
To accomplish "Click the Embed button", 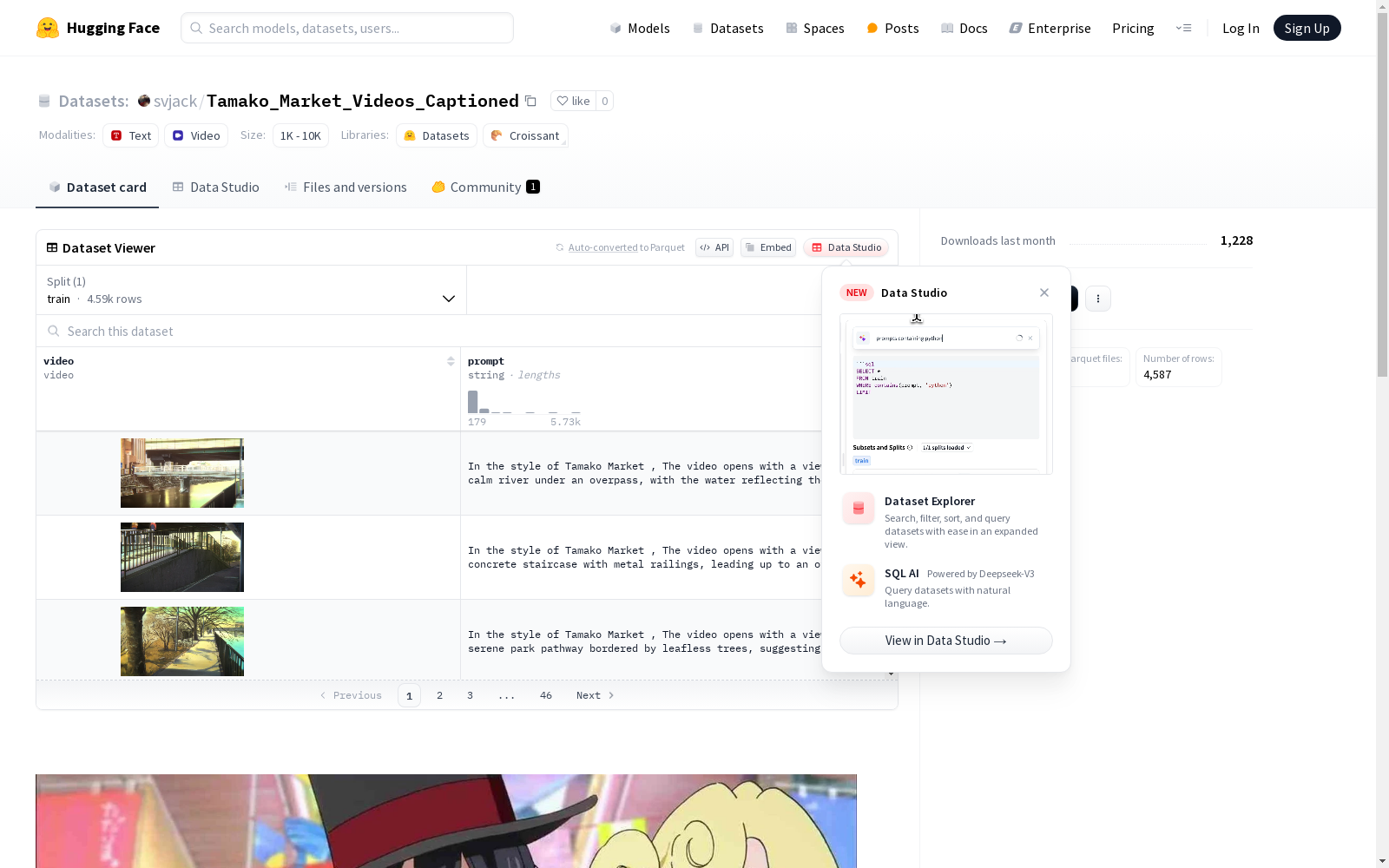I will (768, 247).
